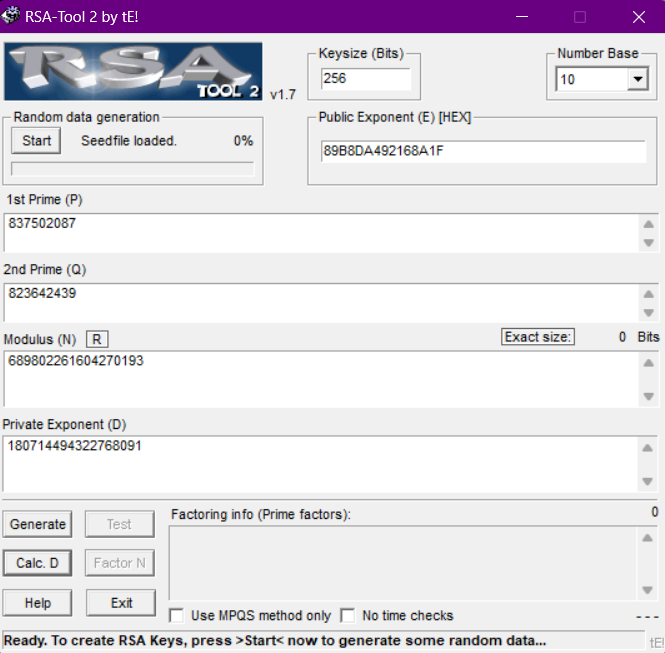This screenshot has height=653, width=665.
Task: Open the Number Base dropdown
Action: pos(636,80)
